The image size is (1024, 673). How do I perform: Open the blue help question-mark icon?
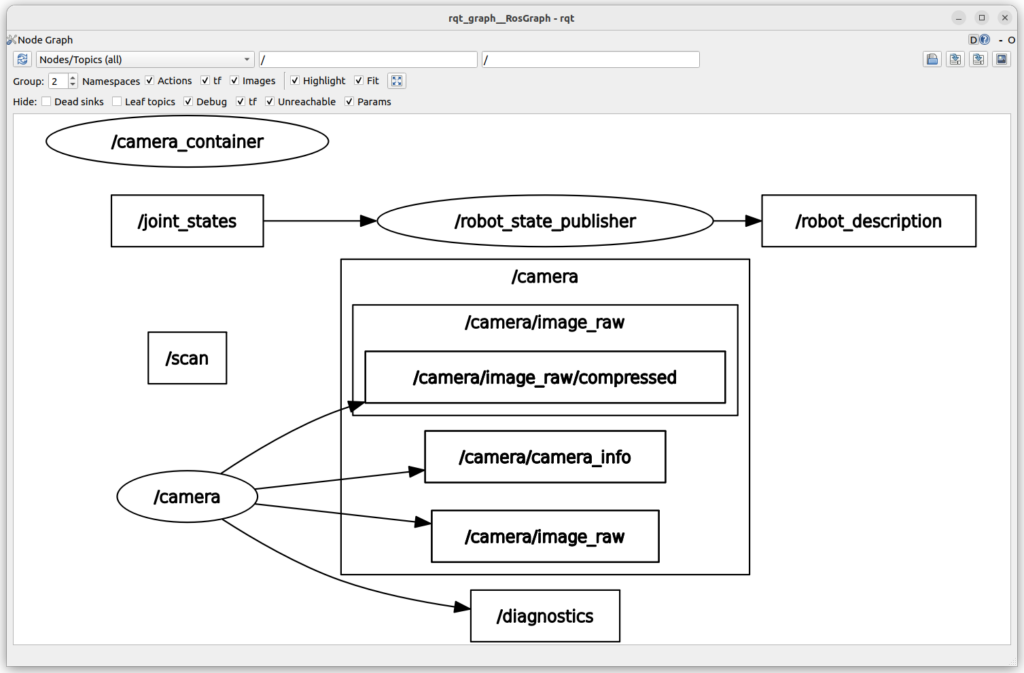pos(984,40)
